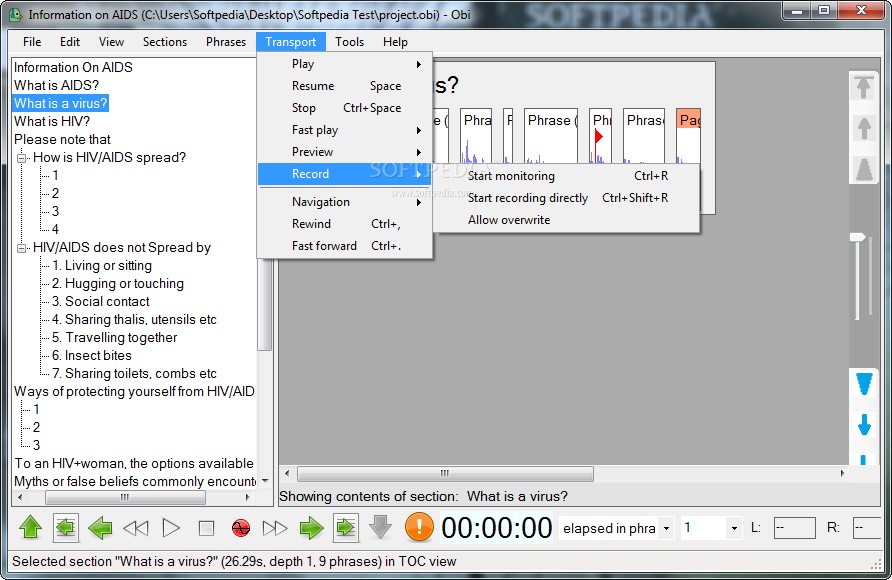The height and width of the screenshot is (580, 892).
Task: Choose Stop in Transport menu
Action: (345, 108)
